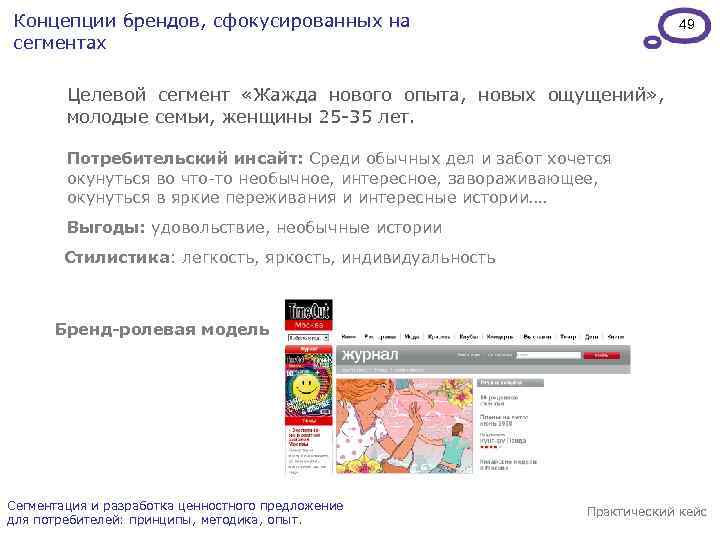
Task: Open the Дети menu item
Action: click(591, 337)
